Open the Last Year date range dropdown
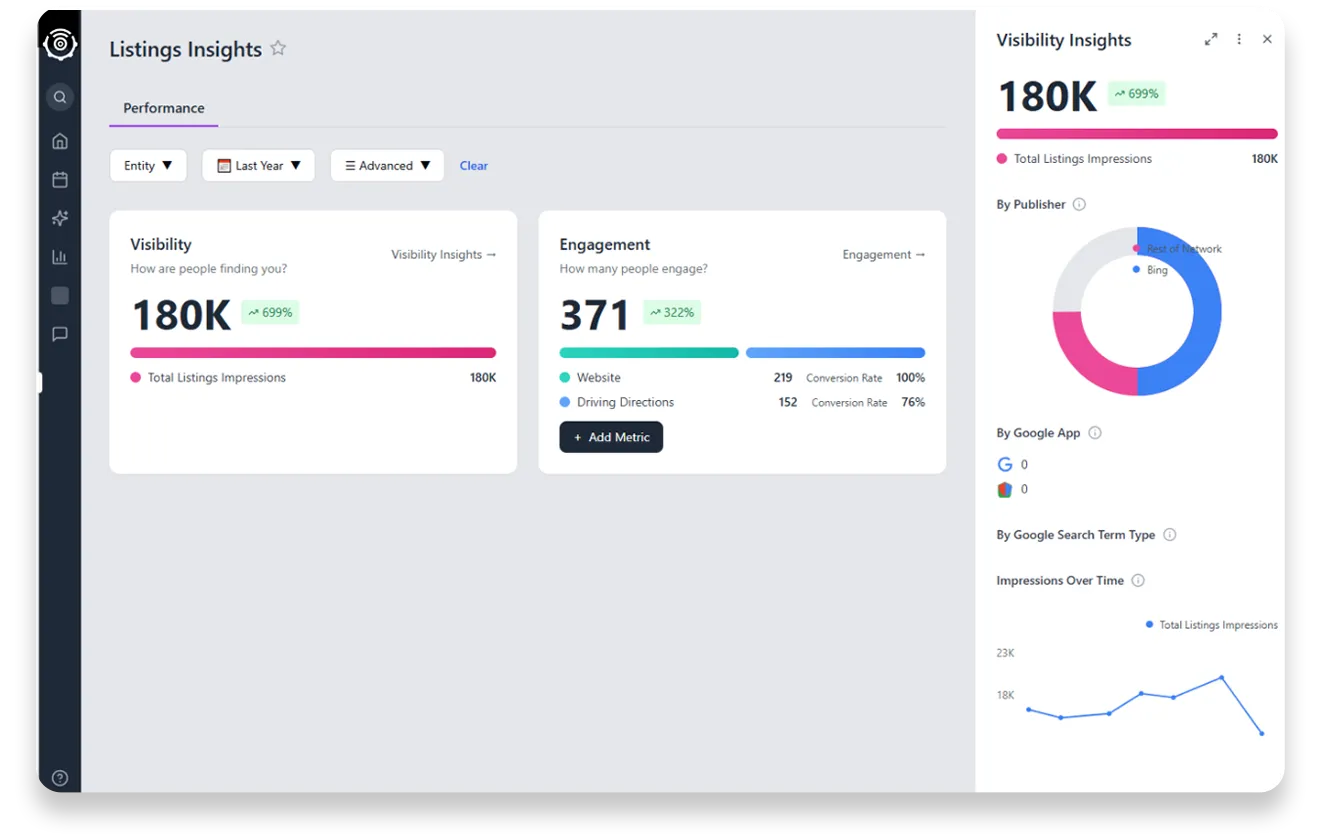 [258, 165]
